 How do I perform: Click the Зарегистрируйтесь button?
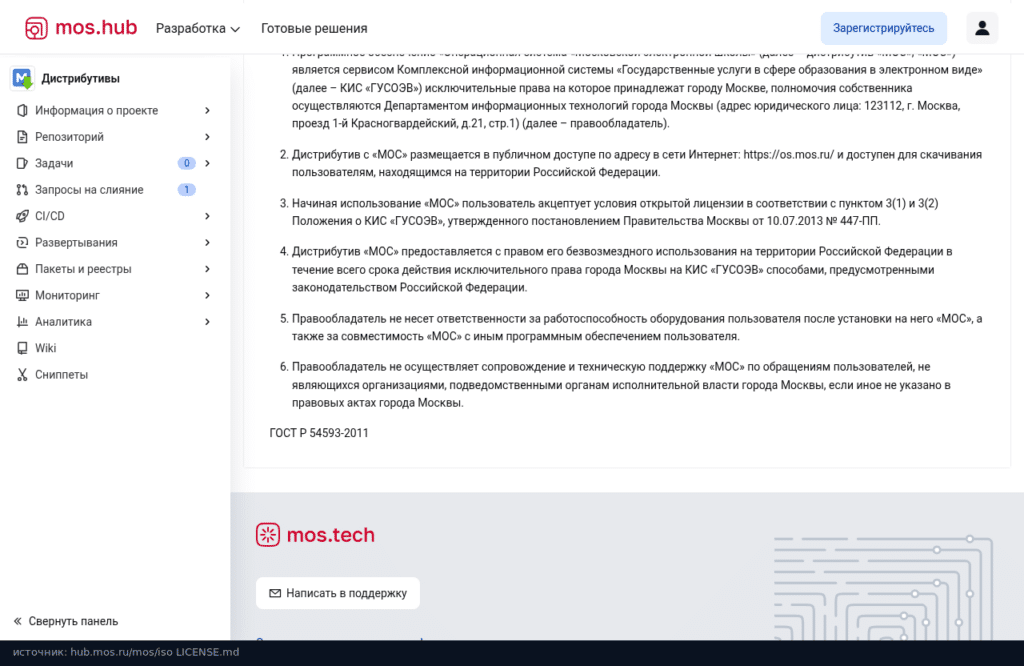coord(884,28)
